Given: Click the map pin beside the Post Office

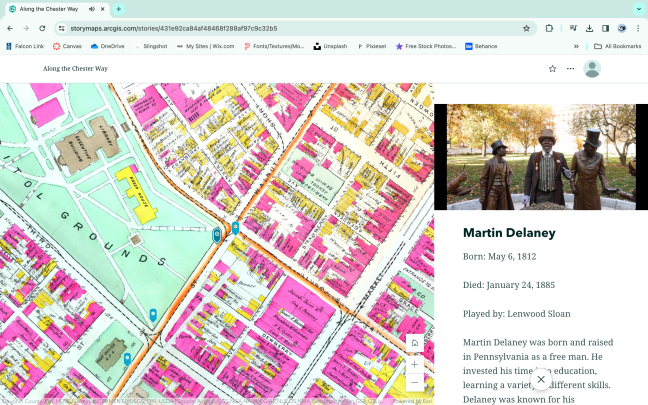Looking at the screenshot, I should 127,358.
